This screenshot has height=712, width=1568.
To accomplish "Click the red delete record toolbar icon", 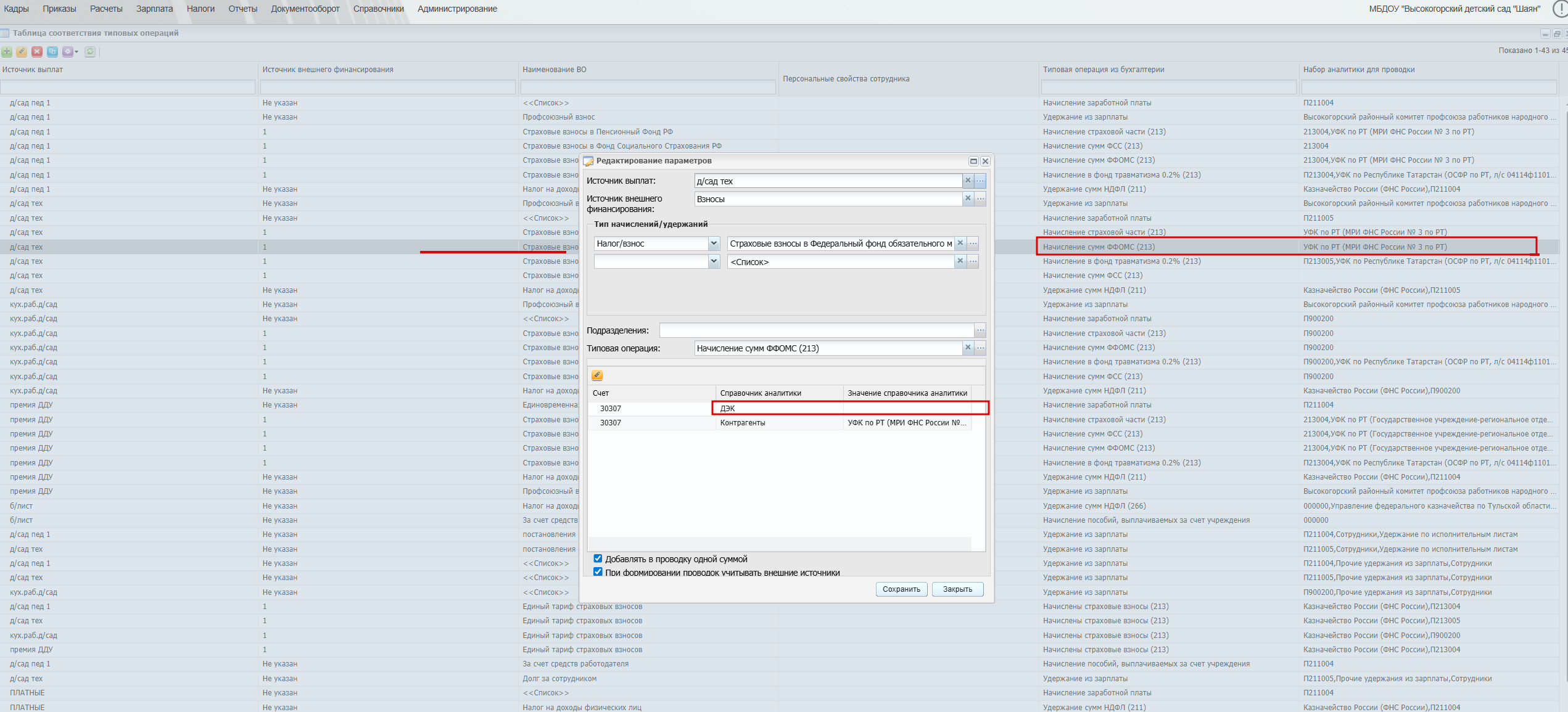I will [x=37, y=52].
